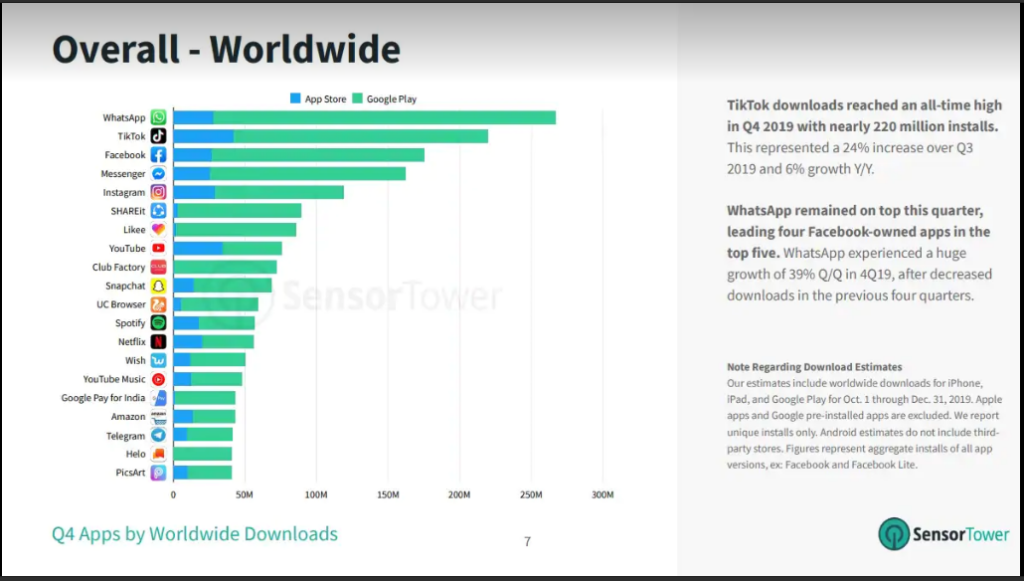This screenshot has width=1024, height=581.
Task: Click the 'Google Pay for India' label
Action: tap(103, 398)
